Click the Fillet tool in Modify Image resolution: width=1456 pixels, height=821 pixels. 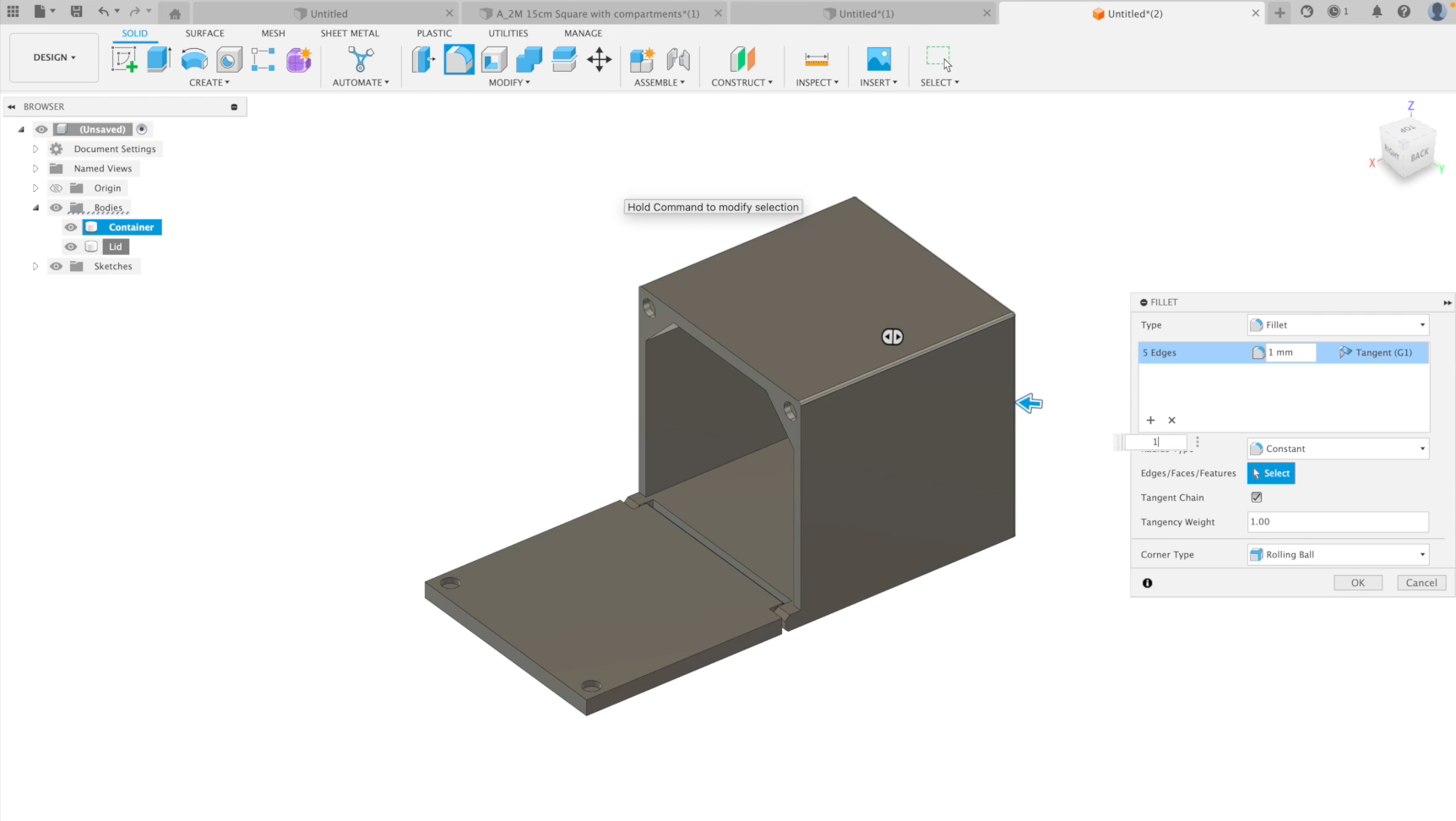459,59
